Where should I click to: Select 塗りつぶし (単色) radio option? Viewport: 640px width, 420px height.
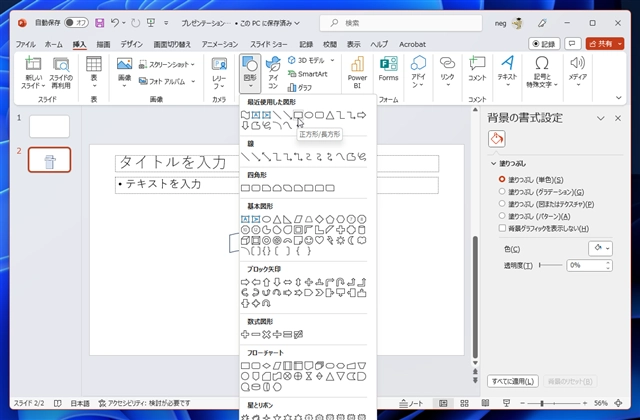click(502, 179)
